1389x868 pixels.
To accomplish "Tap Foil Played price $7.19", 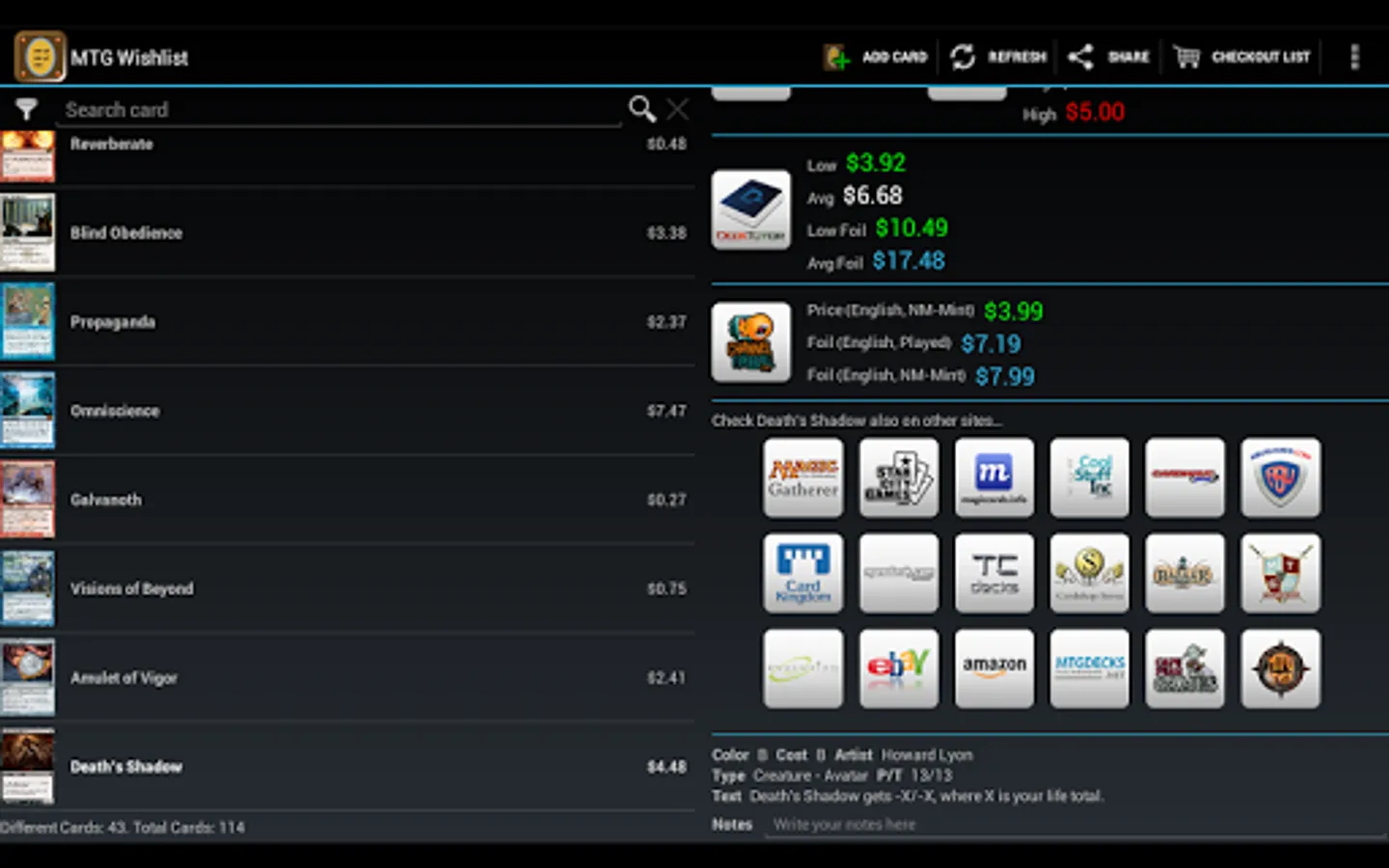I will pos(991,344).
